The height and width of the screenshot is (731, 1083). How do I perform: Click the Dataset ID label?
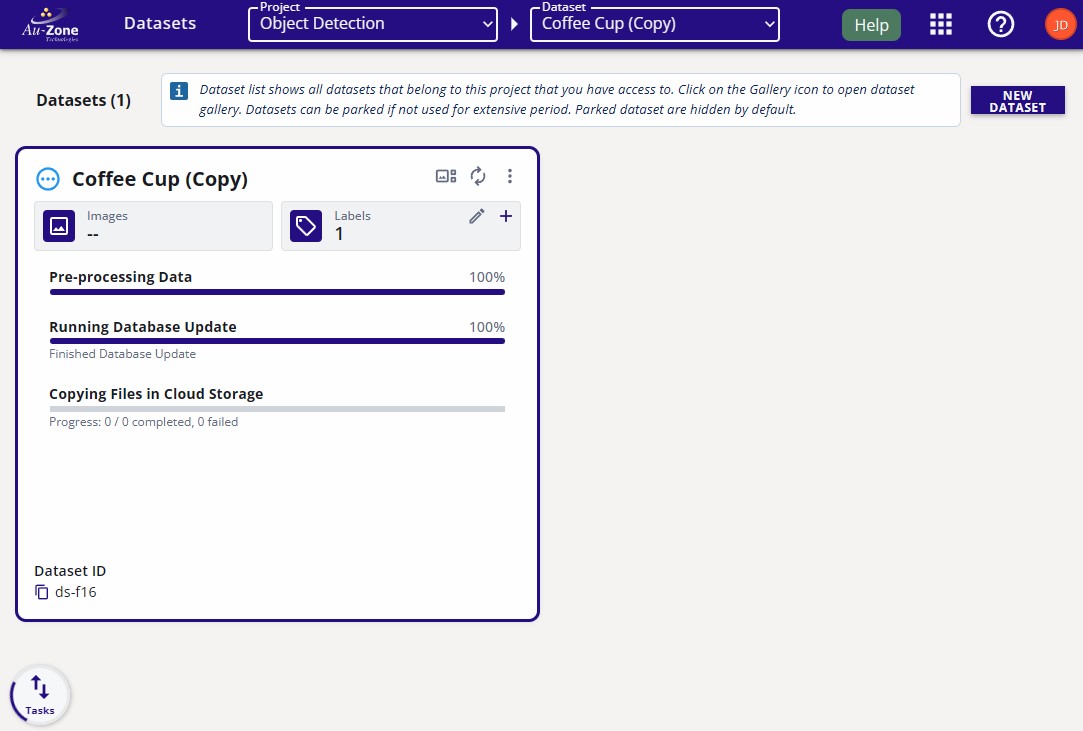(x=70, y=571)
